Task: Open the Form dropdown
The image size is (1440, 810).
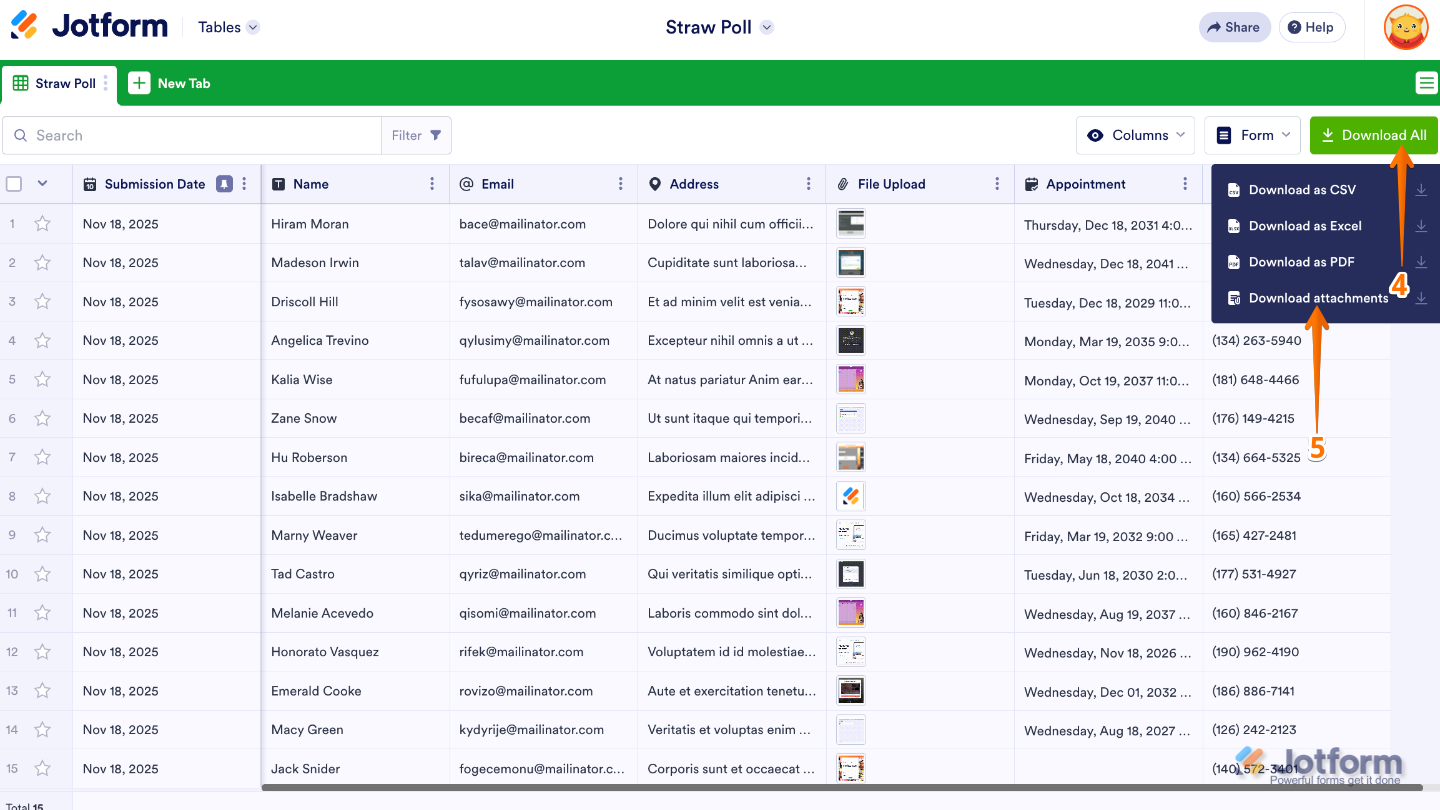Action: [1252, 135]
